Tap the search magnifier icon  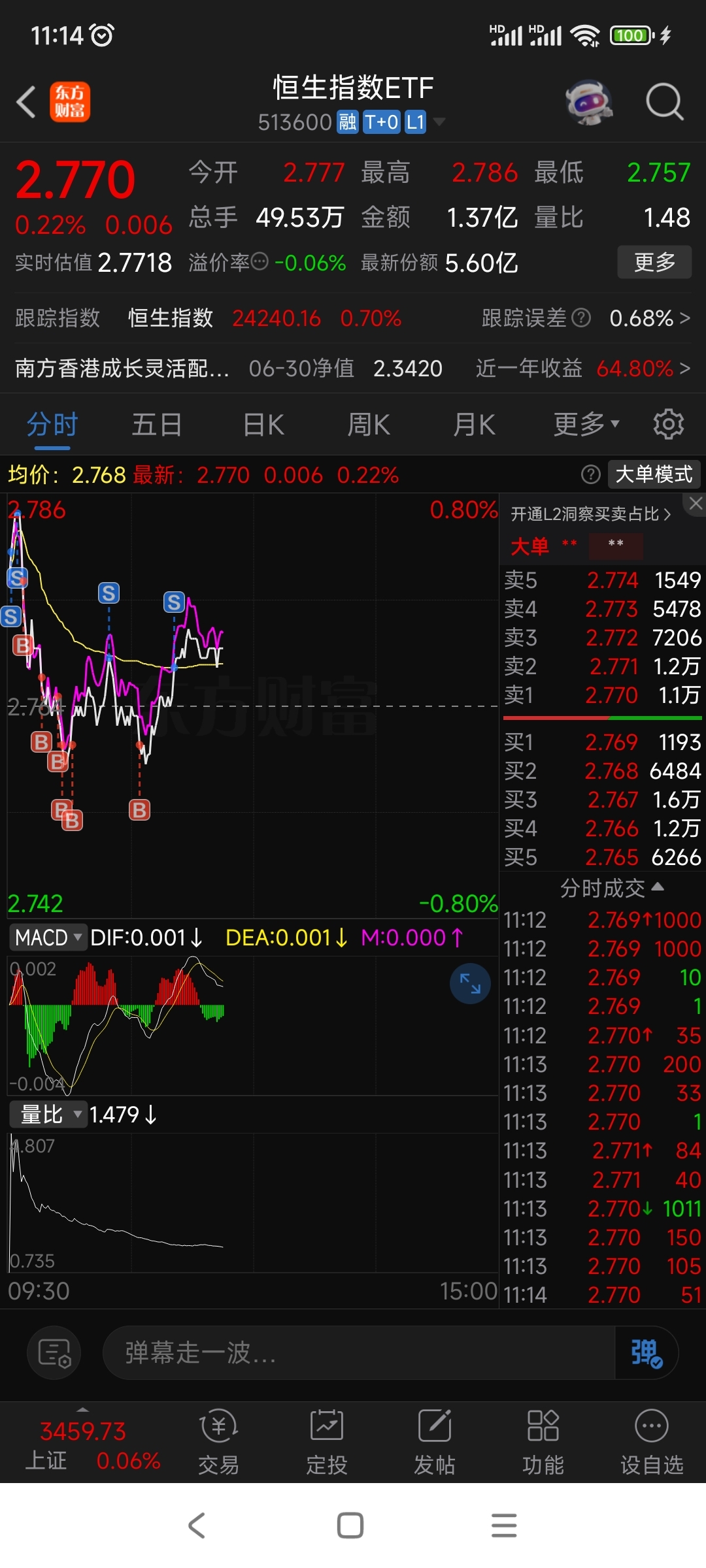(x=664, y=102)
